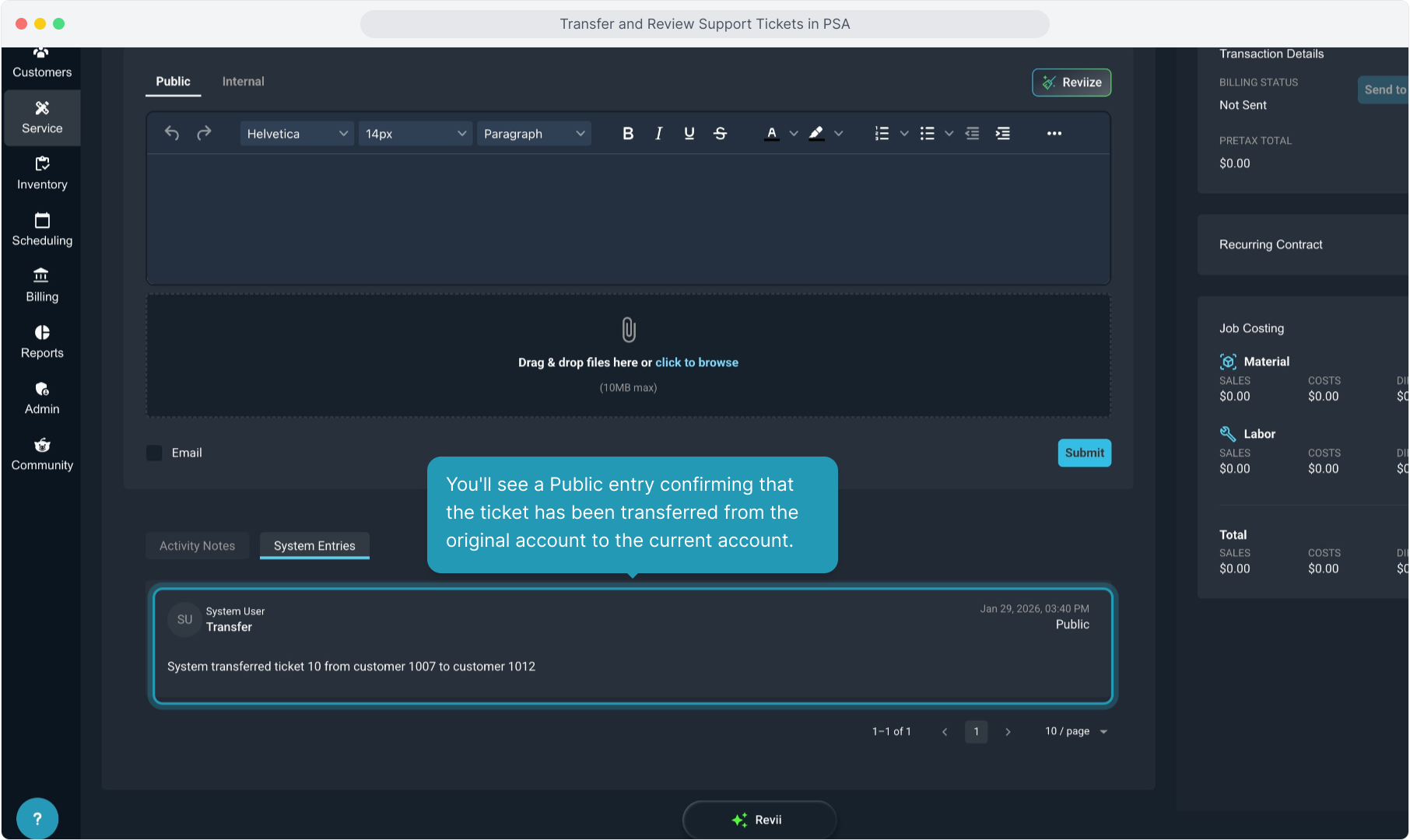Click the Bold formatting icon
1410x840 pixels.
point(628,134)
